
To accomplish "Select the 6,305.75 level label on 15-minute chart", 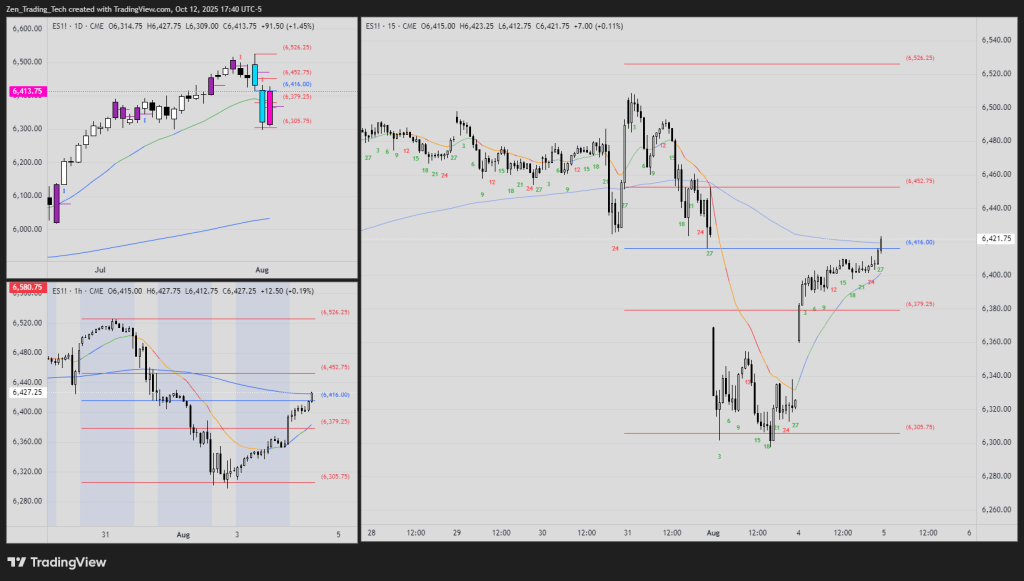I will (x=919, y=427).
